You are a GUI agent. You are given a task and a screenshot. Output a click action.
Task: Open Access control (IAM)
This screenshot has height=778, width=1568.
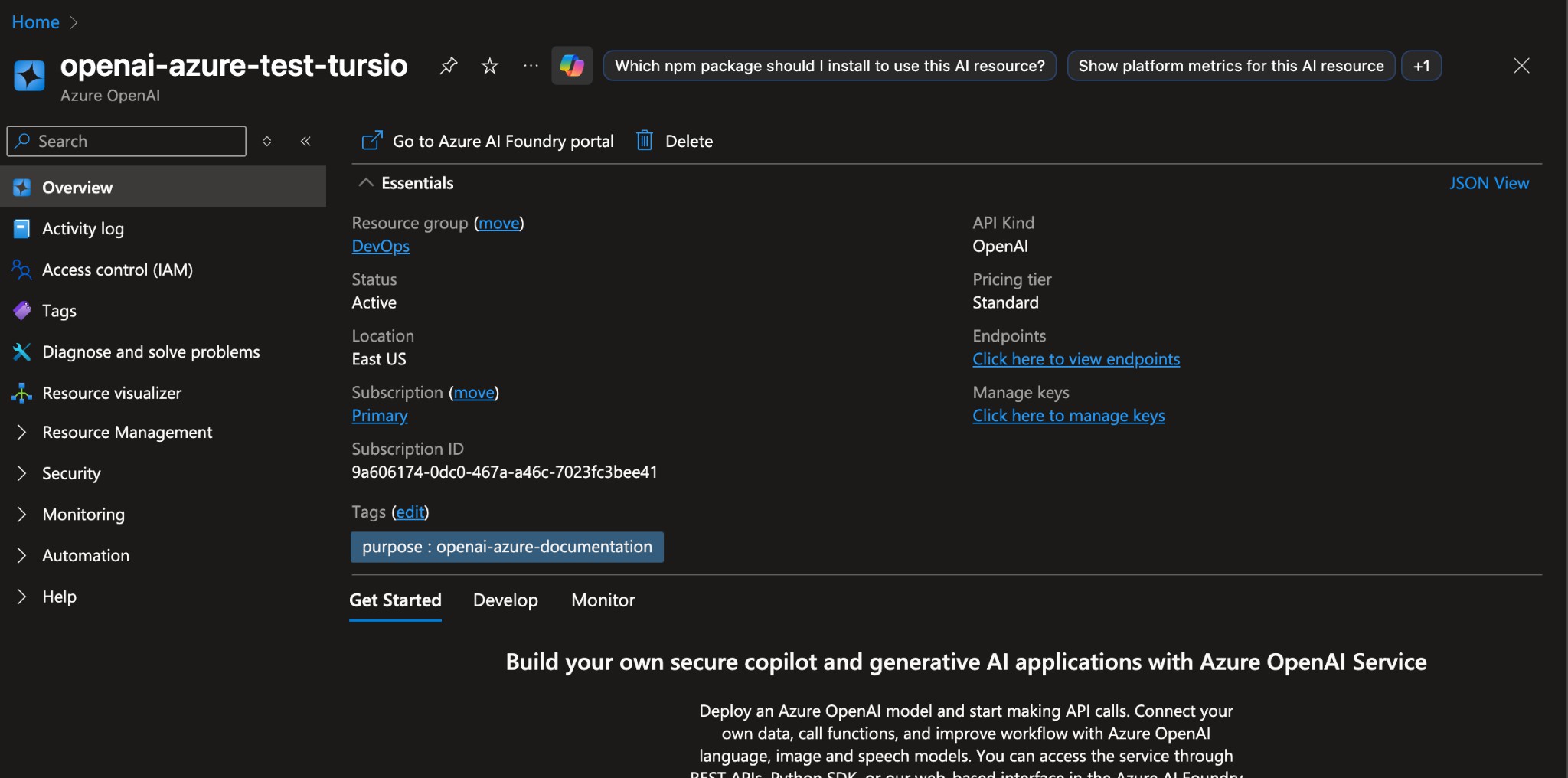116,270
